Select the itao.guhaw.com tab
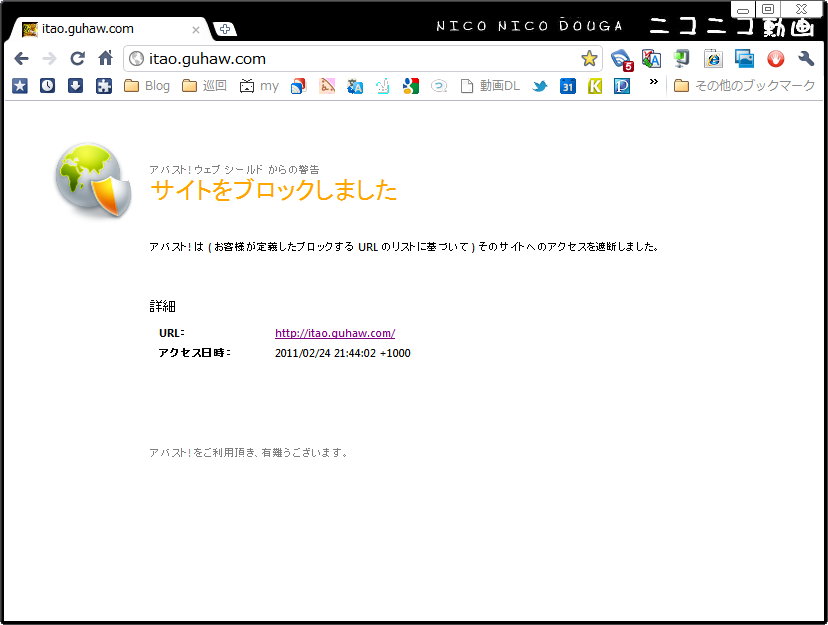Image resolution: width=828 pixels, height=625 pixels. 106,29
